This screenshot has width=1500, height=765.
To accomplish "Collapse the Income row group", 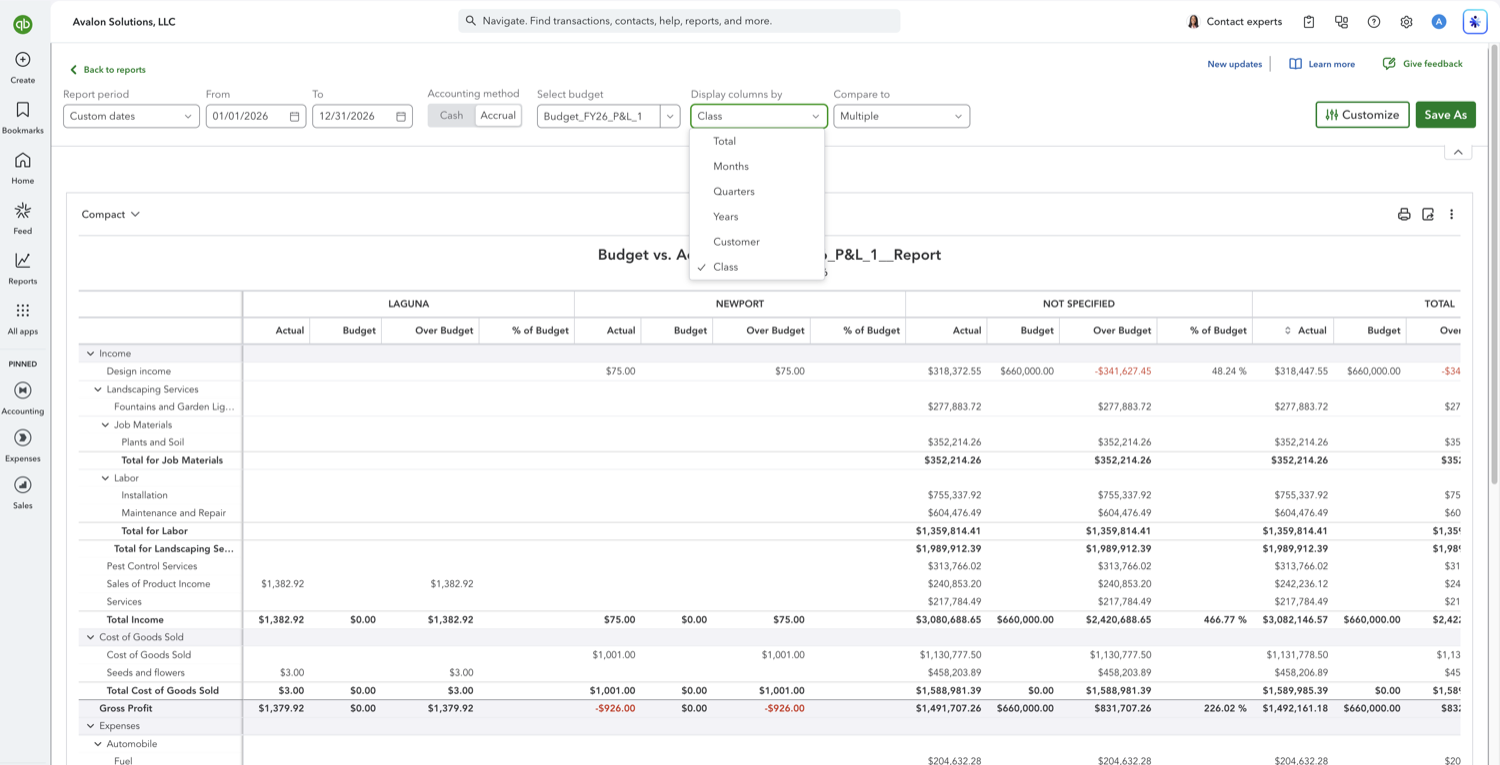I will 90,354.
